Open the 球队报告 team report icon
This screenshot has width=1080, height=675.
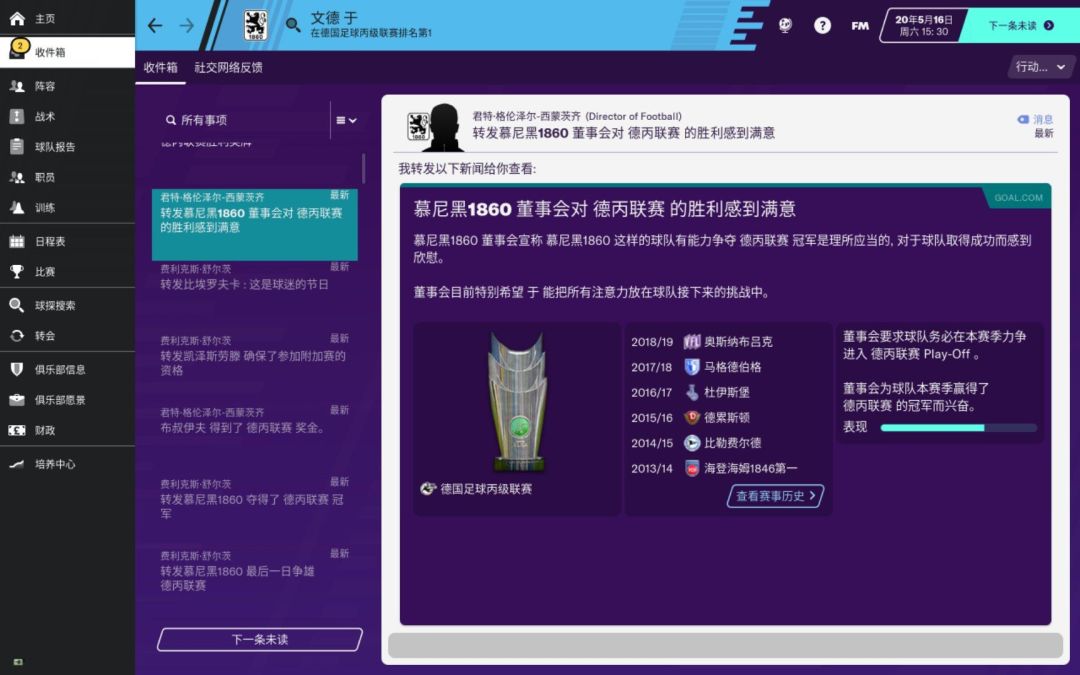(17, 147)
